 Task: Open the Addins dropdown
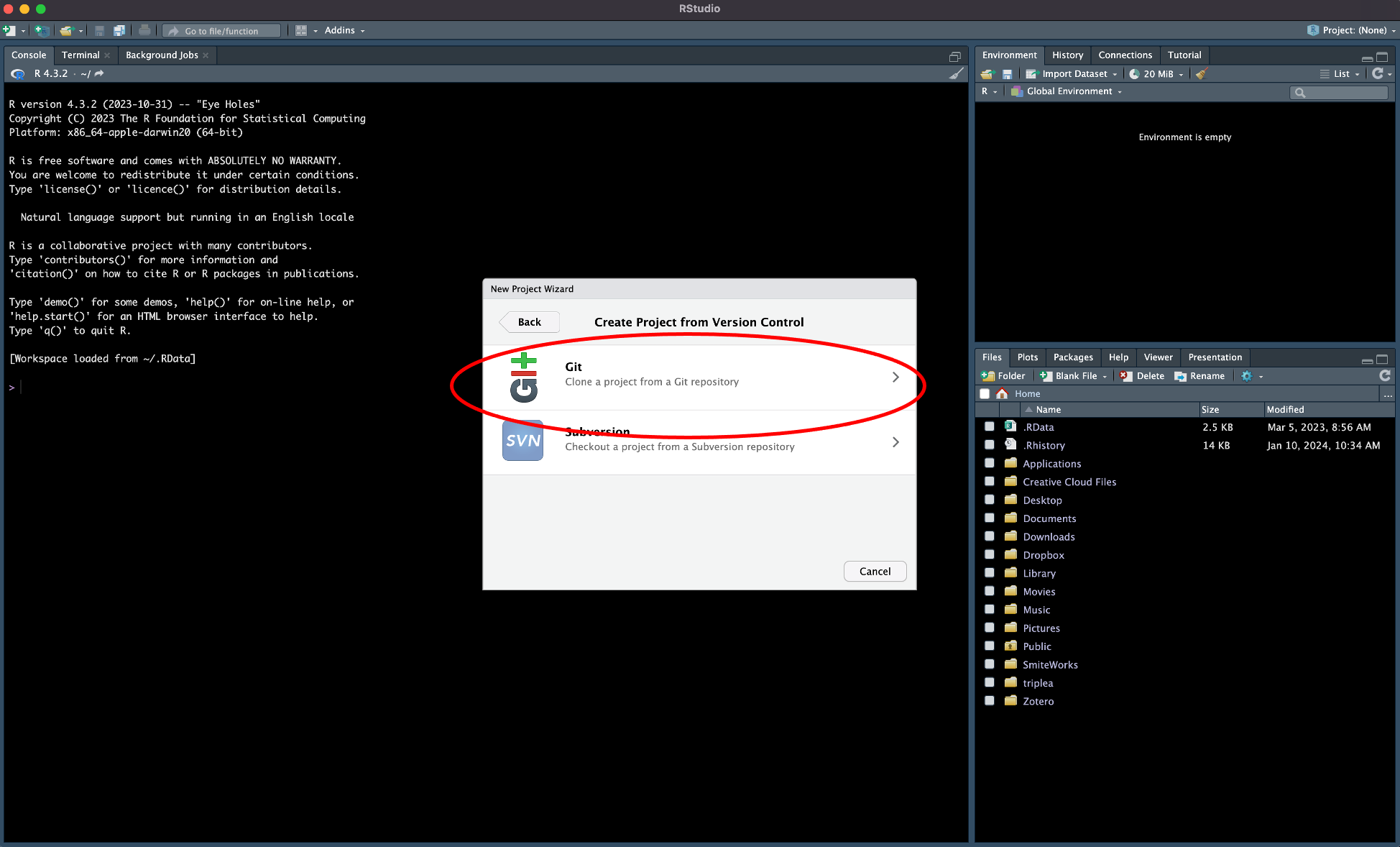(344, 30)
